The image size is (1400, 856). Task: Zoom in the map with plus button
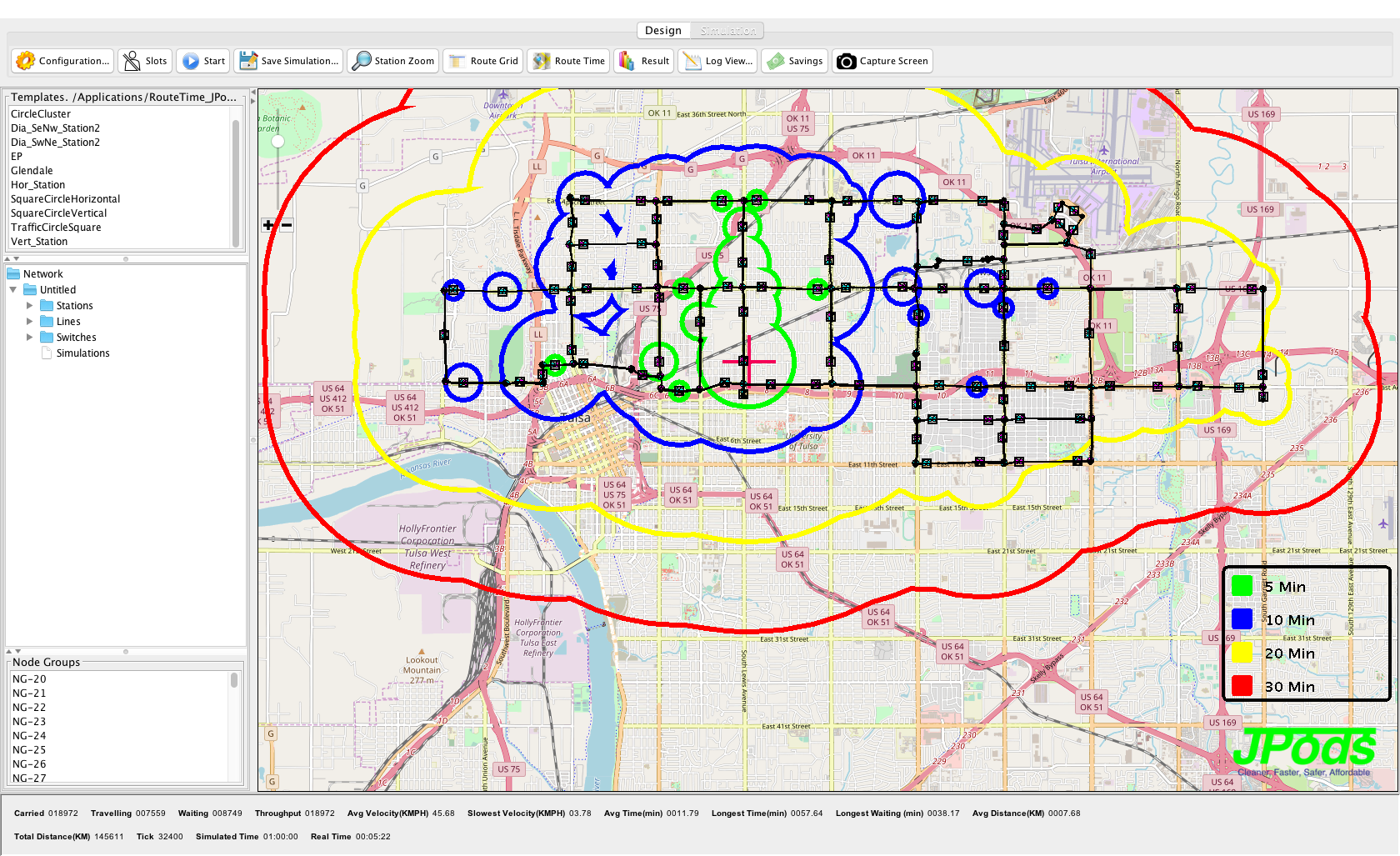pos(268,225)
